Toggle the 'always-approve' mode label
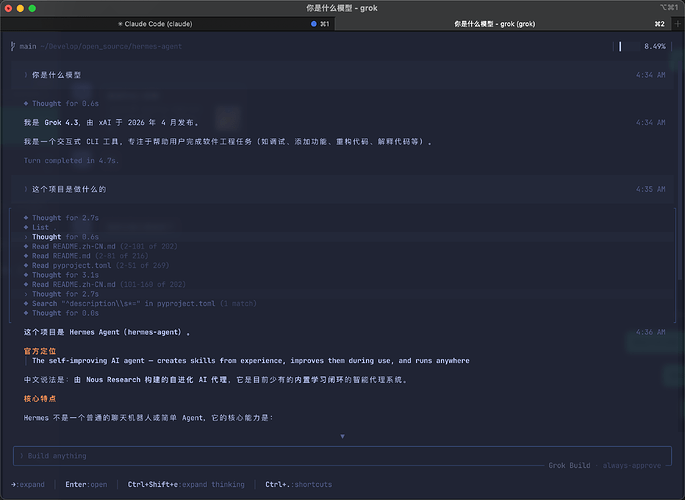This screenshot has height=500, width=685. [632, 466]
